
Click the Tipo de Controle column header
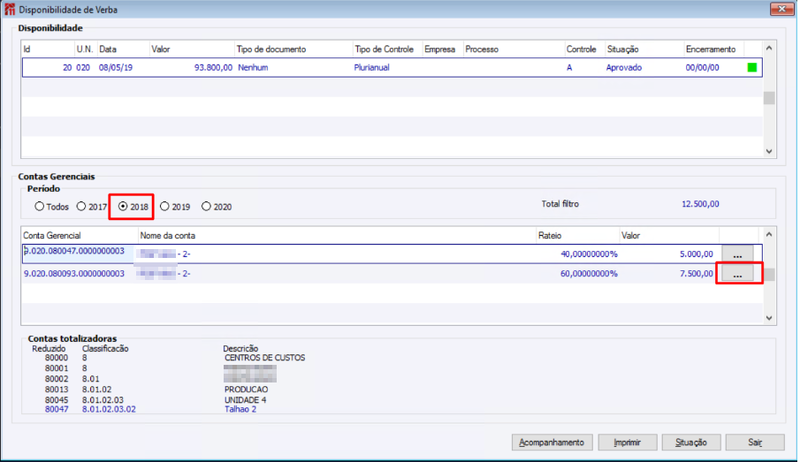388,49
